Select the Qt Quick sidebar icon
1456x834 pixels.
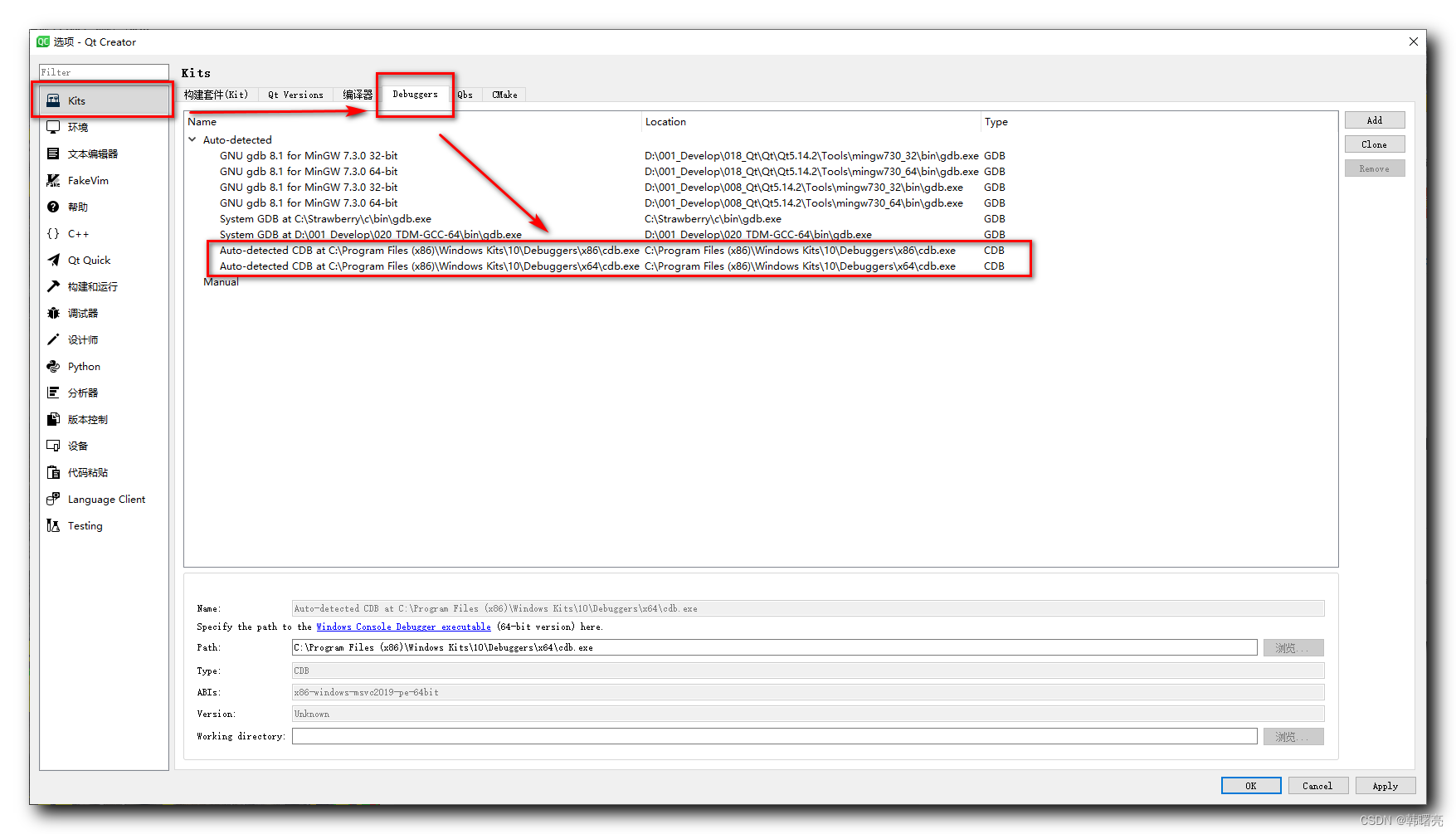(x=89, y=260)
